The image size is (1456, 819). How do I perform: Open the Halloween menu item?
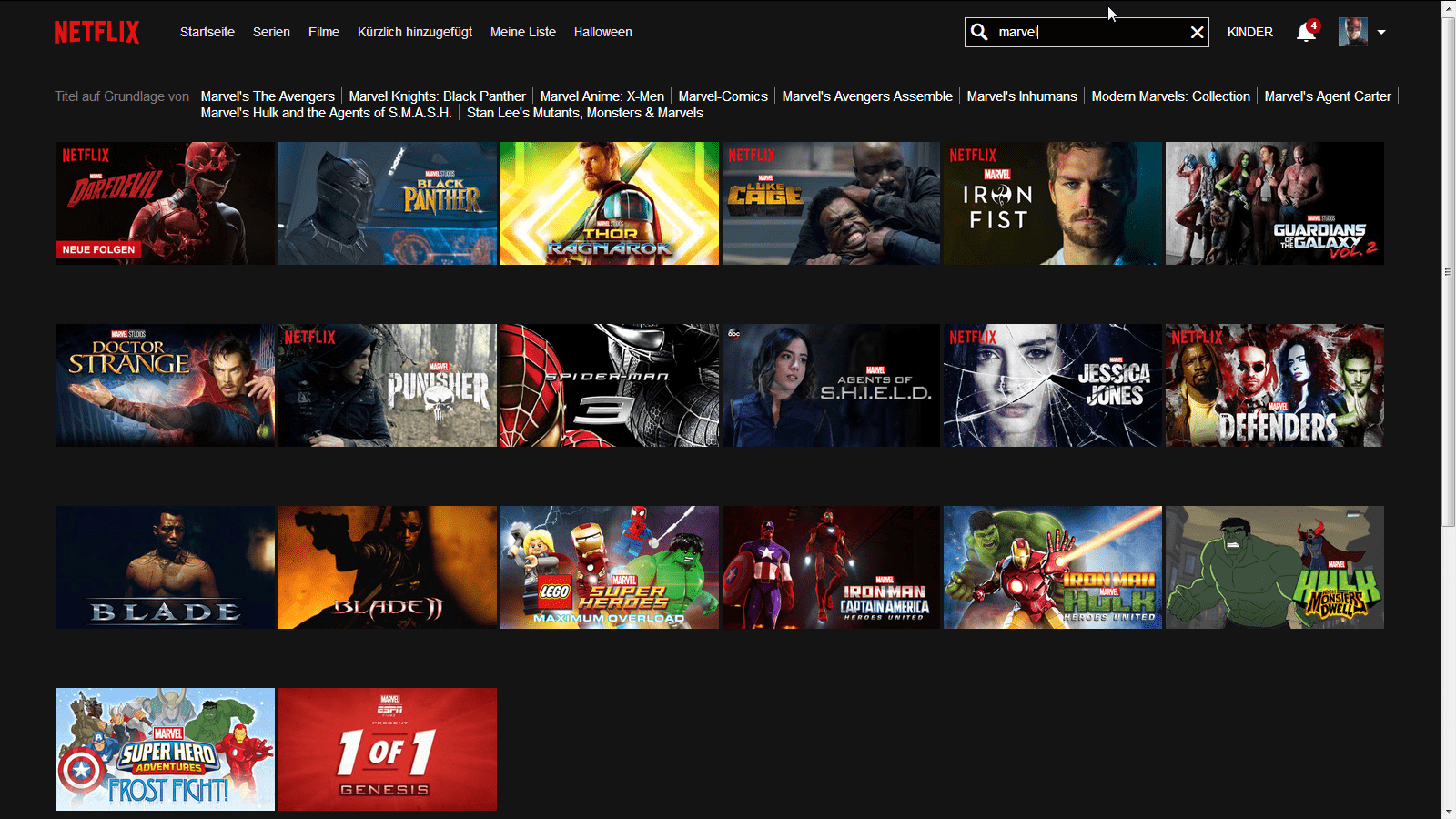(603, 32)
